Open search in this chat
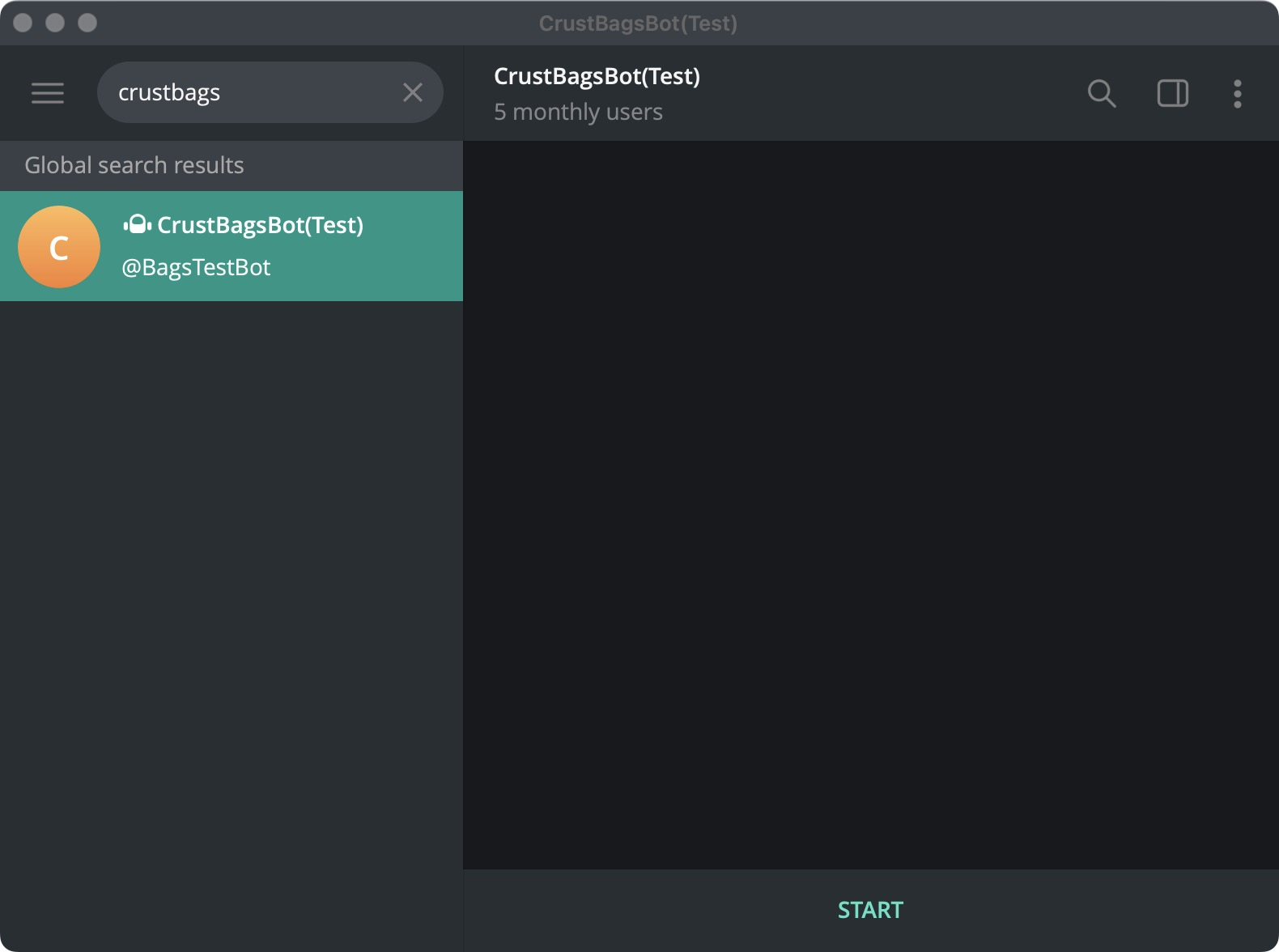This screenshot has width=1279, height=952. tap(1102, 93)
